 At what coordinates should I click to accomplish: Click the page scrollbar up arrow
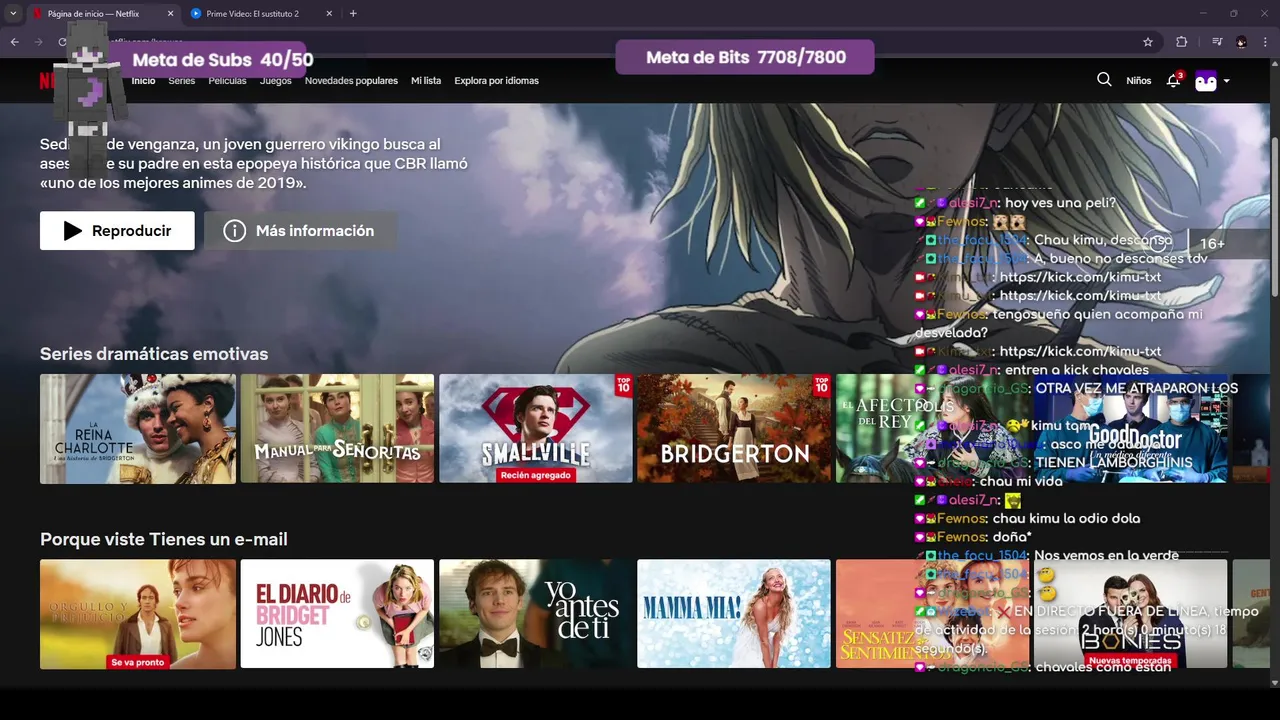pos(1275,63)
